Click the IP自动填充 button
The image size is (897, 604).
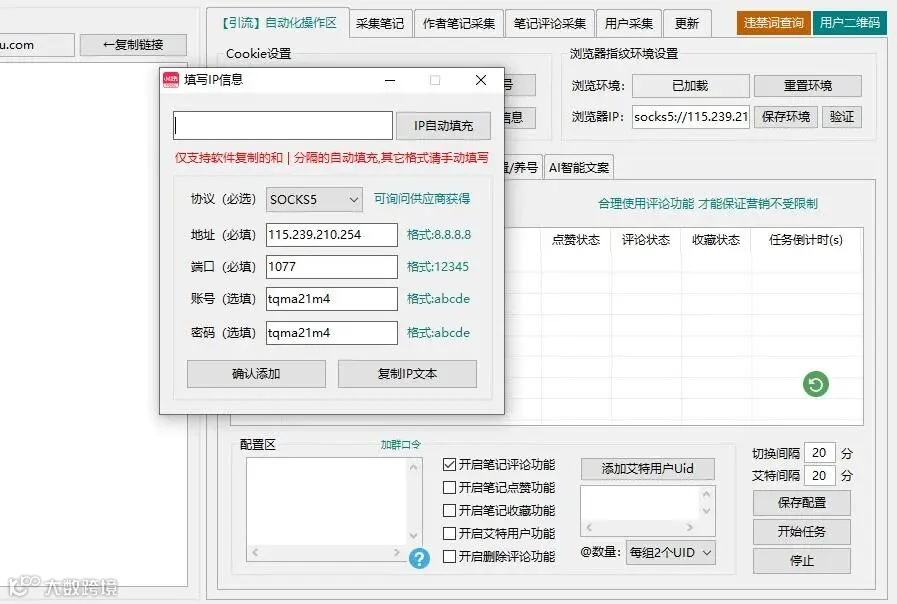[443, 125]
